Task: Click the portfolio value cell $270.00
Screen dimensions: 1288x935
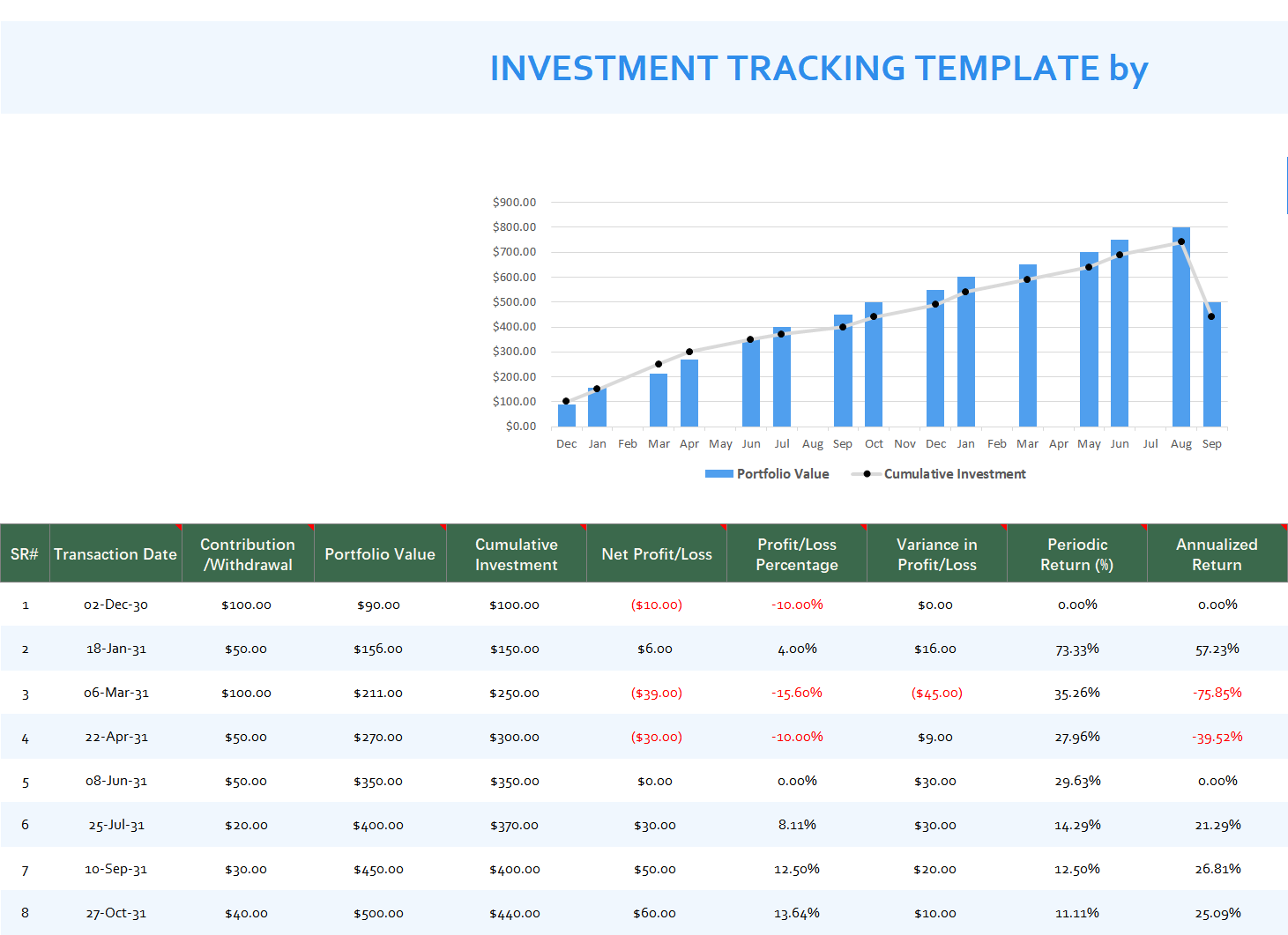Action: click(378, 737)
